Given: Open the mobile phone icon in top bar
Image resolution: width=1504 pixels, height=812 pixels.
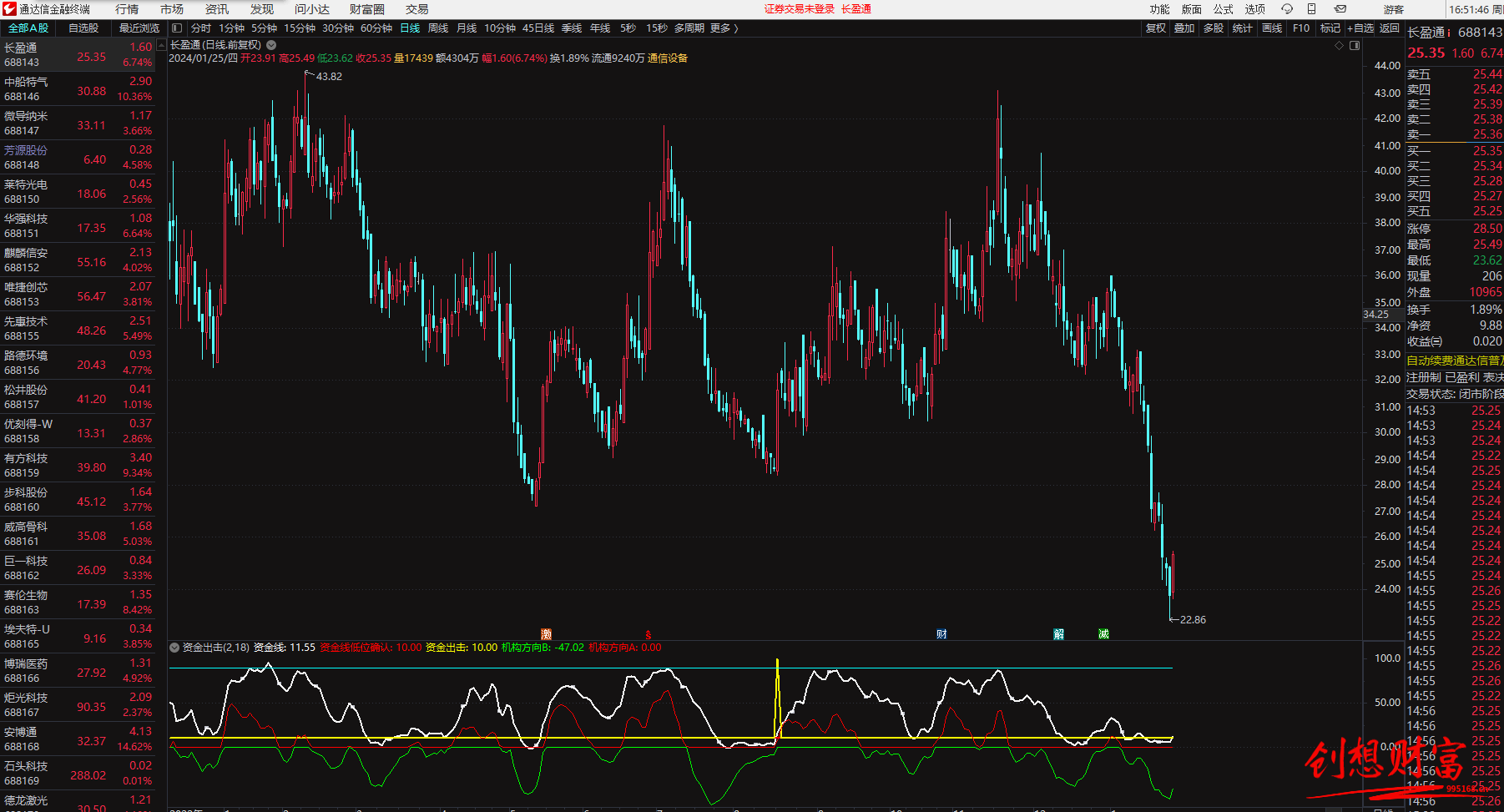Looking at the screenshot, I should (1312, 9).
